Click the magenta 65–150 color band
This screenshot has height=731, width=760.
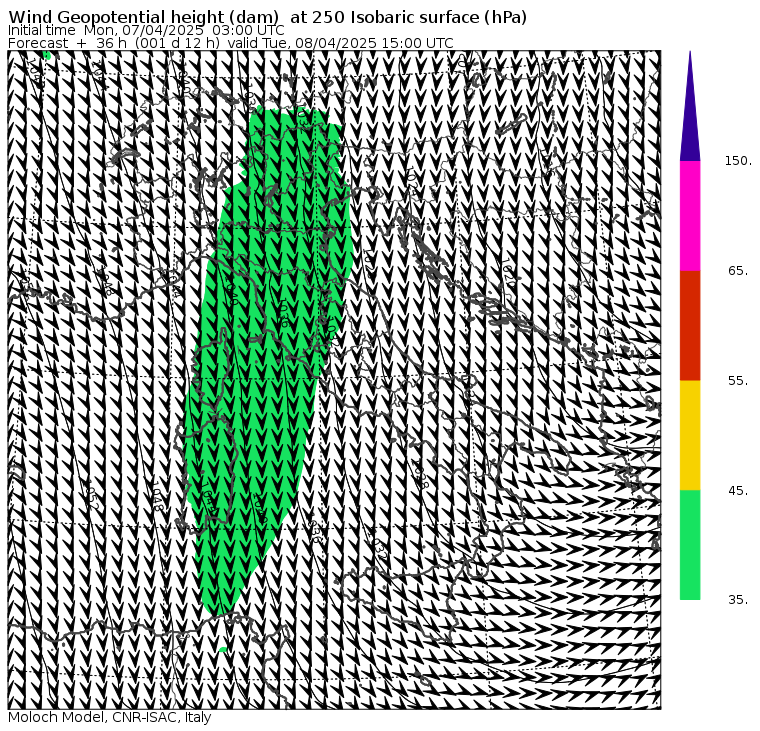pos(690,216)
